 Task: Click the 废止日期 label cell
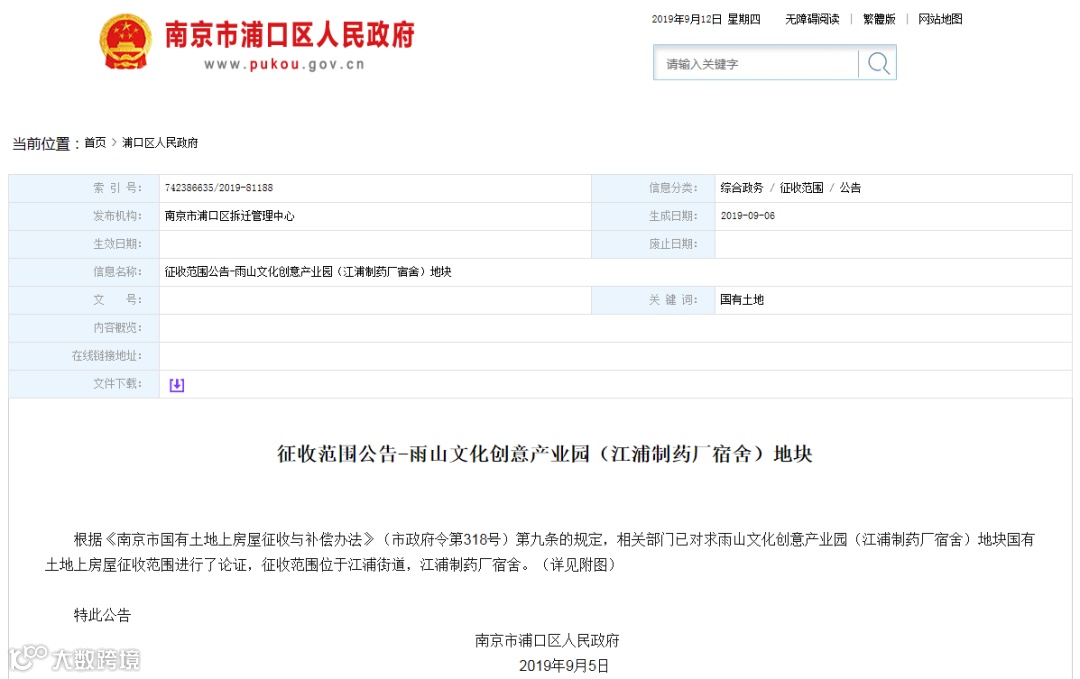654,244
